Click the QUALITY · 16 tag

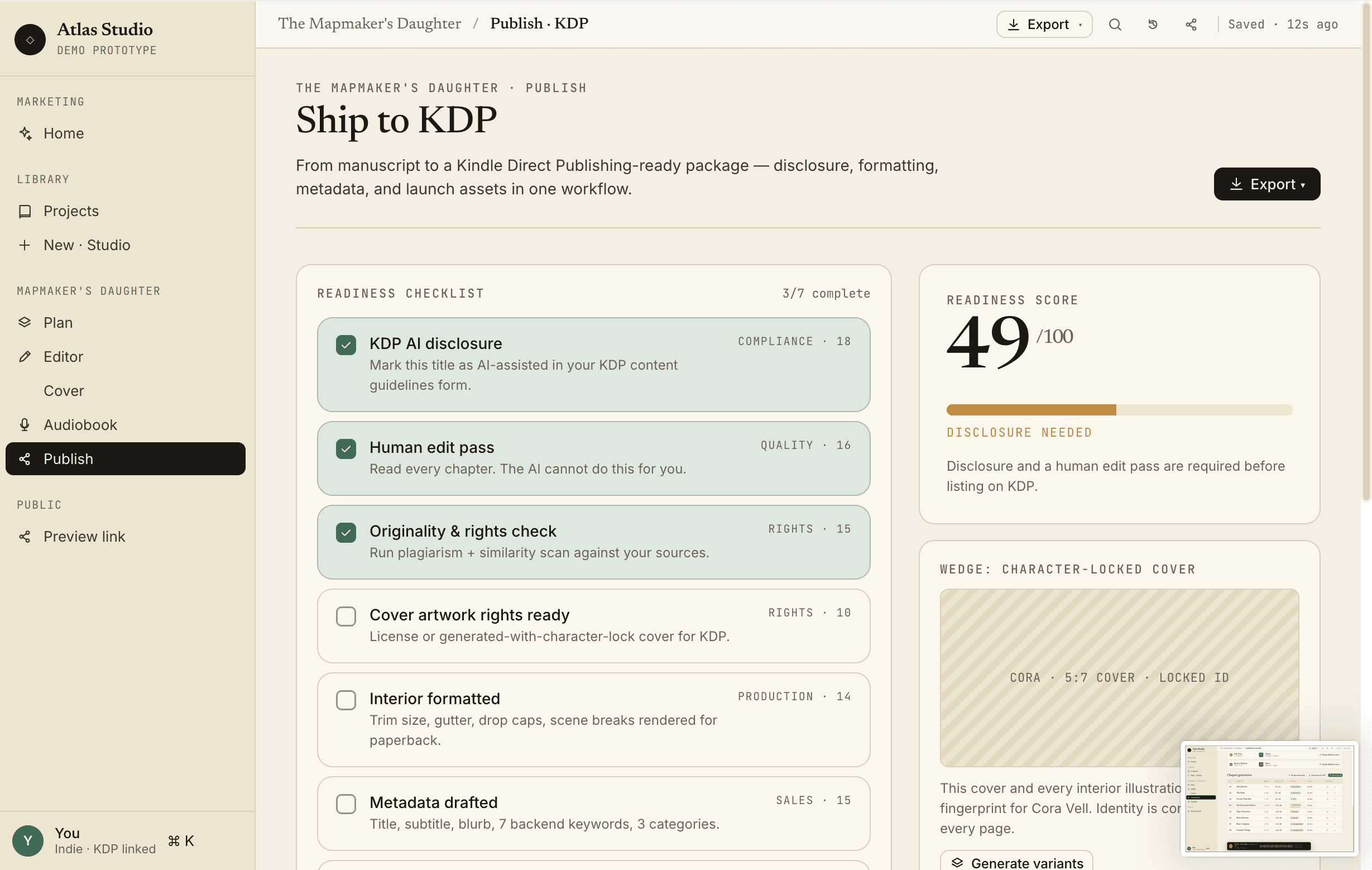(x=805, y=445)
